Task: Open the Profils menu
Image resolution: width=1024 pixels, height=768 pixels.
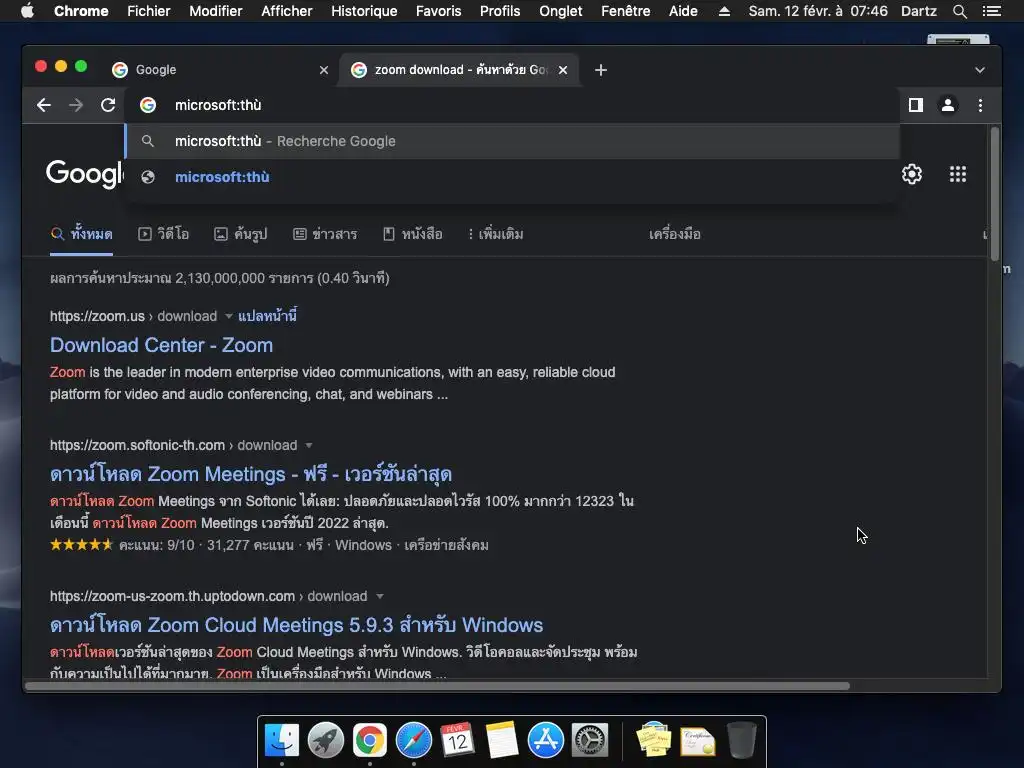Action: pyautogui.click(x=500, y=11)
